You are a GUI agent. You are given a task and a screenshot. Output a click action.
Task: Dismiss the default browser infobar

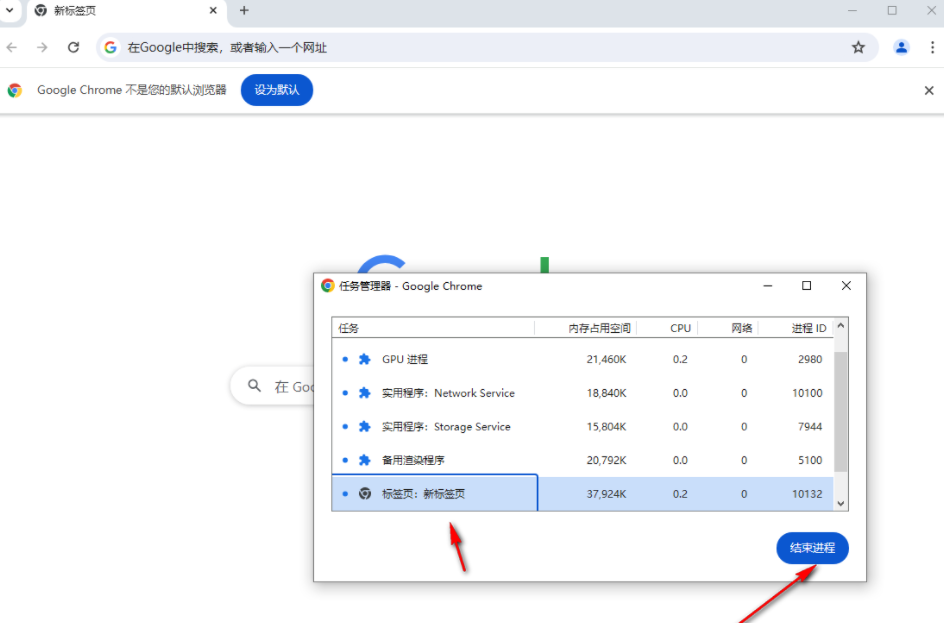(929, 90)
